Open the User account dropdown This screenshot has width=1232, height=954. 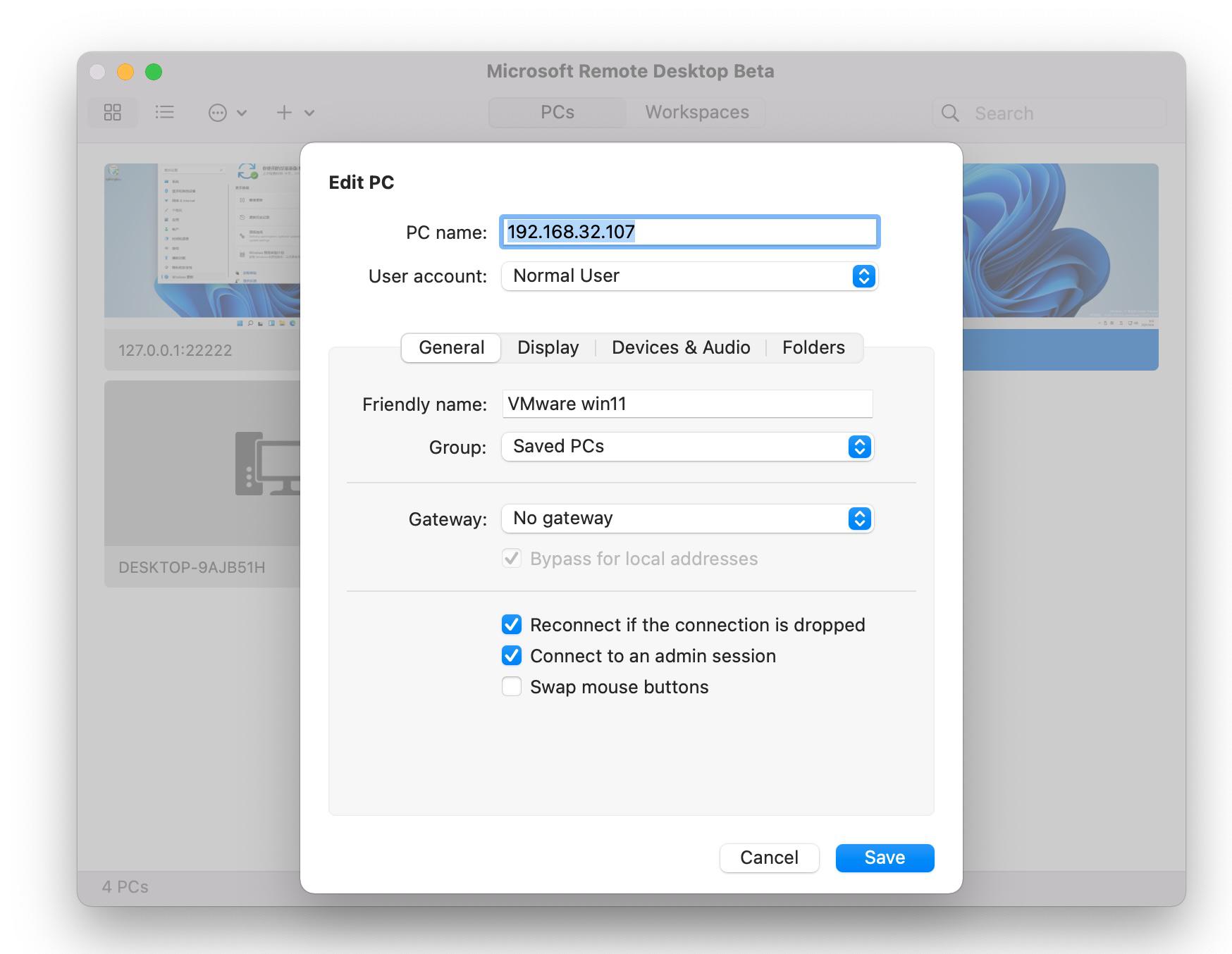tap(689, 276)
